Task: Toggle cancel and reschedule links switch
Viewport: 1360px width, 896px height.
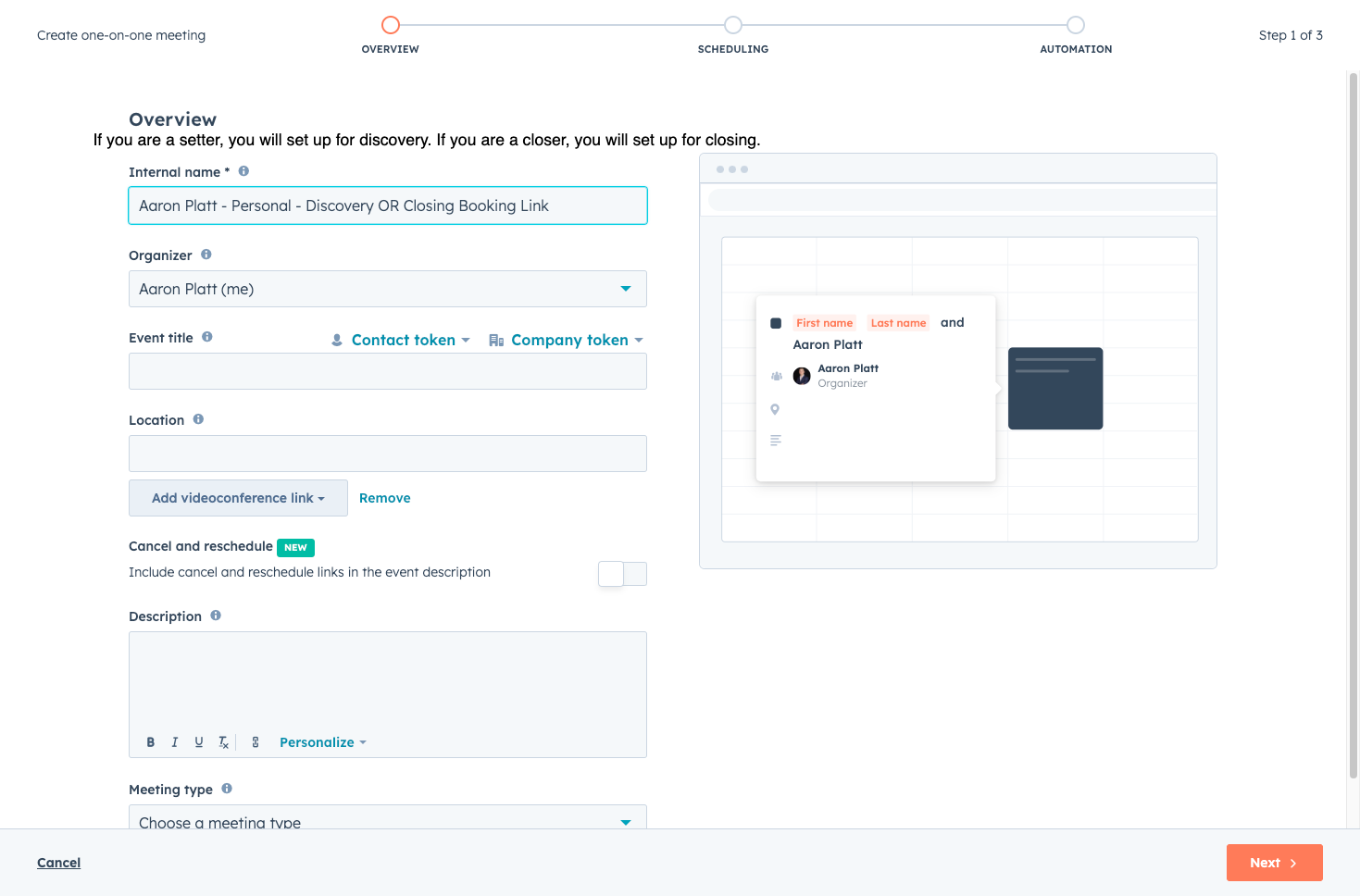Action: click(622, 574)
